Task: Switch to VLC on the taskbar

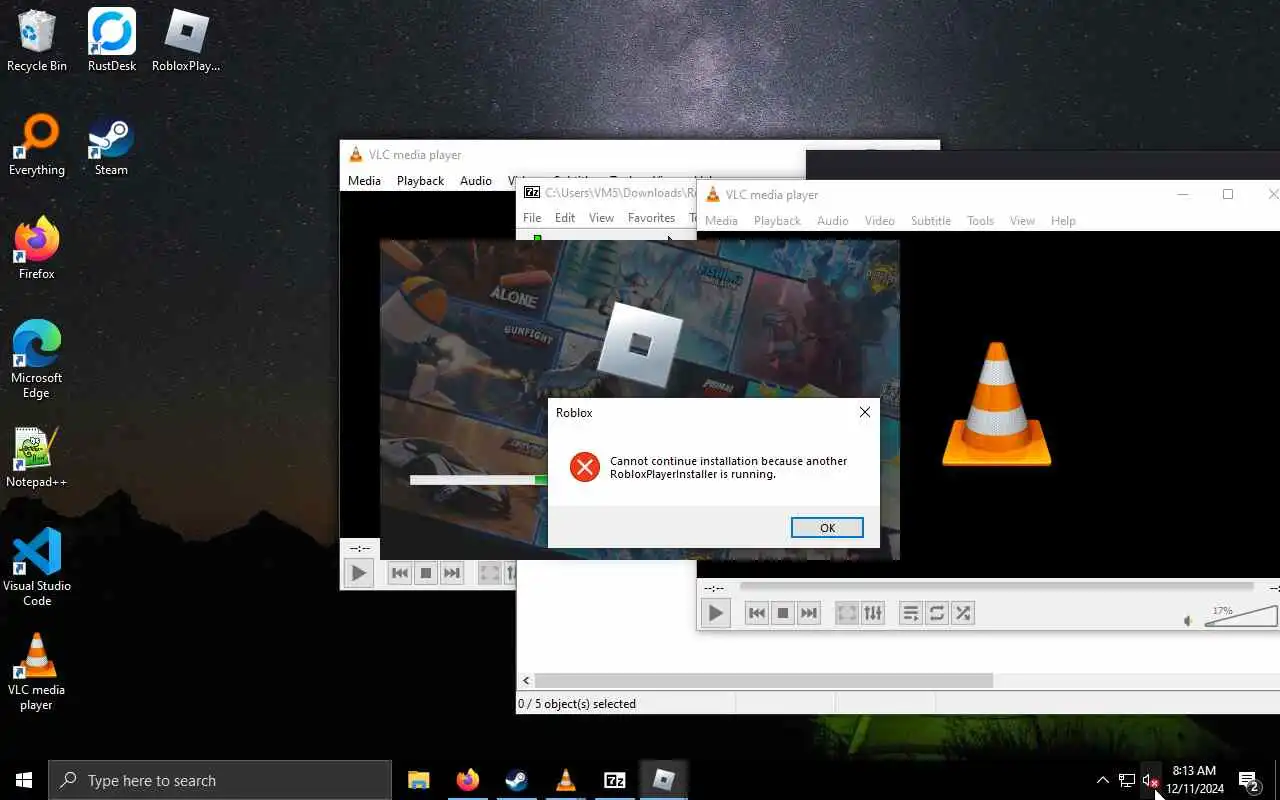Action: coord(566,780)
